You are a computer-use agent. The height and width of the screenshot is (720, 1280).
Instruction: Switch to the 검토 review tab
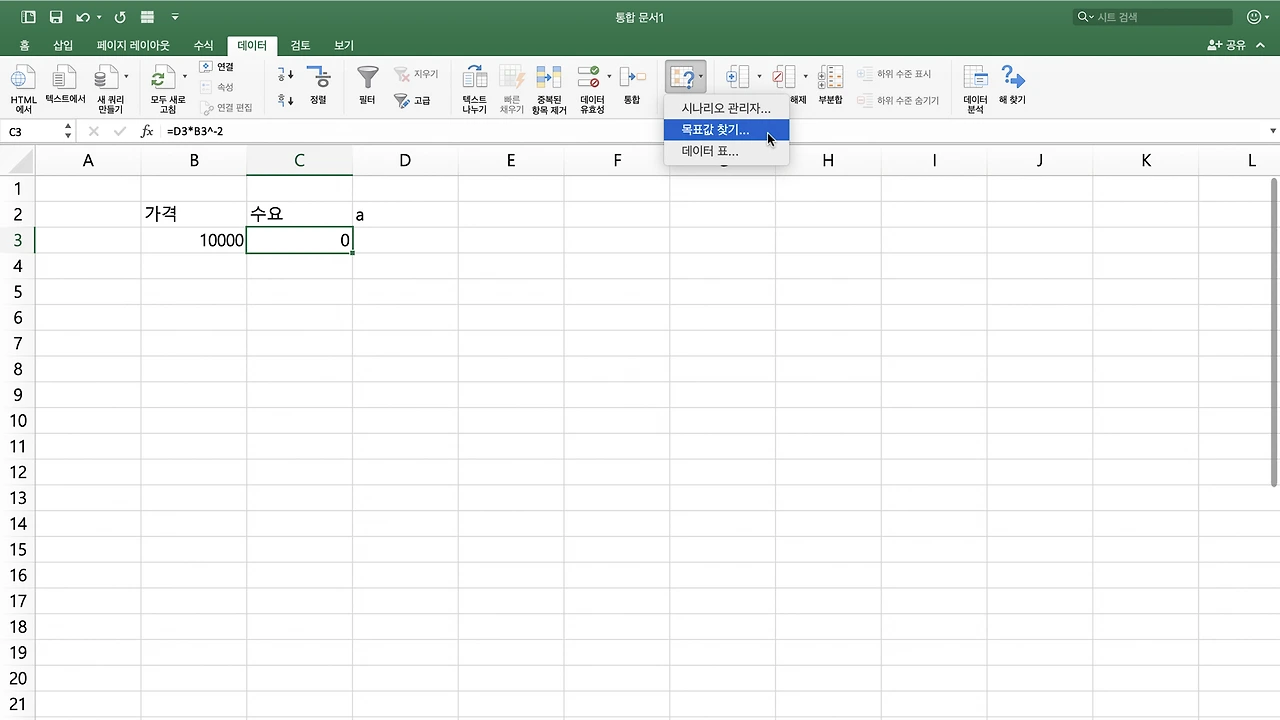[x=300, y=45]
